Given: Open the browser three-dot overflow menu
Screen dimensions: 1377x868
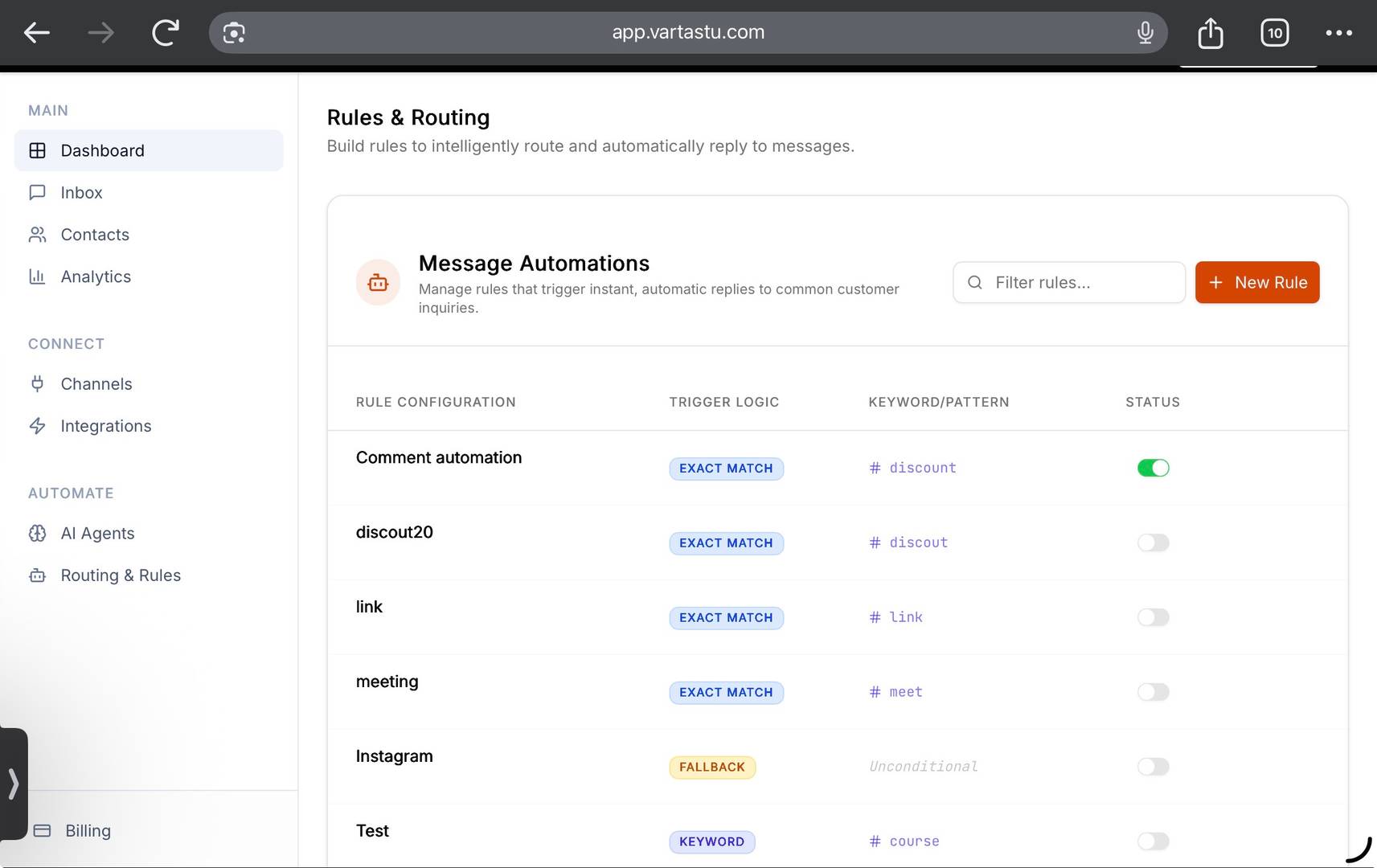Looking at the screenshot, I should tap(1339, 32).
